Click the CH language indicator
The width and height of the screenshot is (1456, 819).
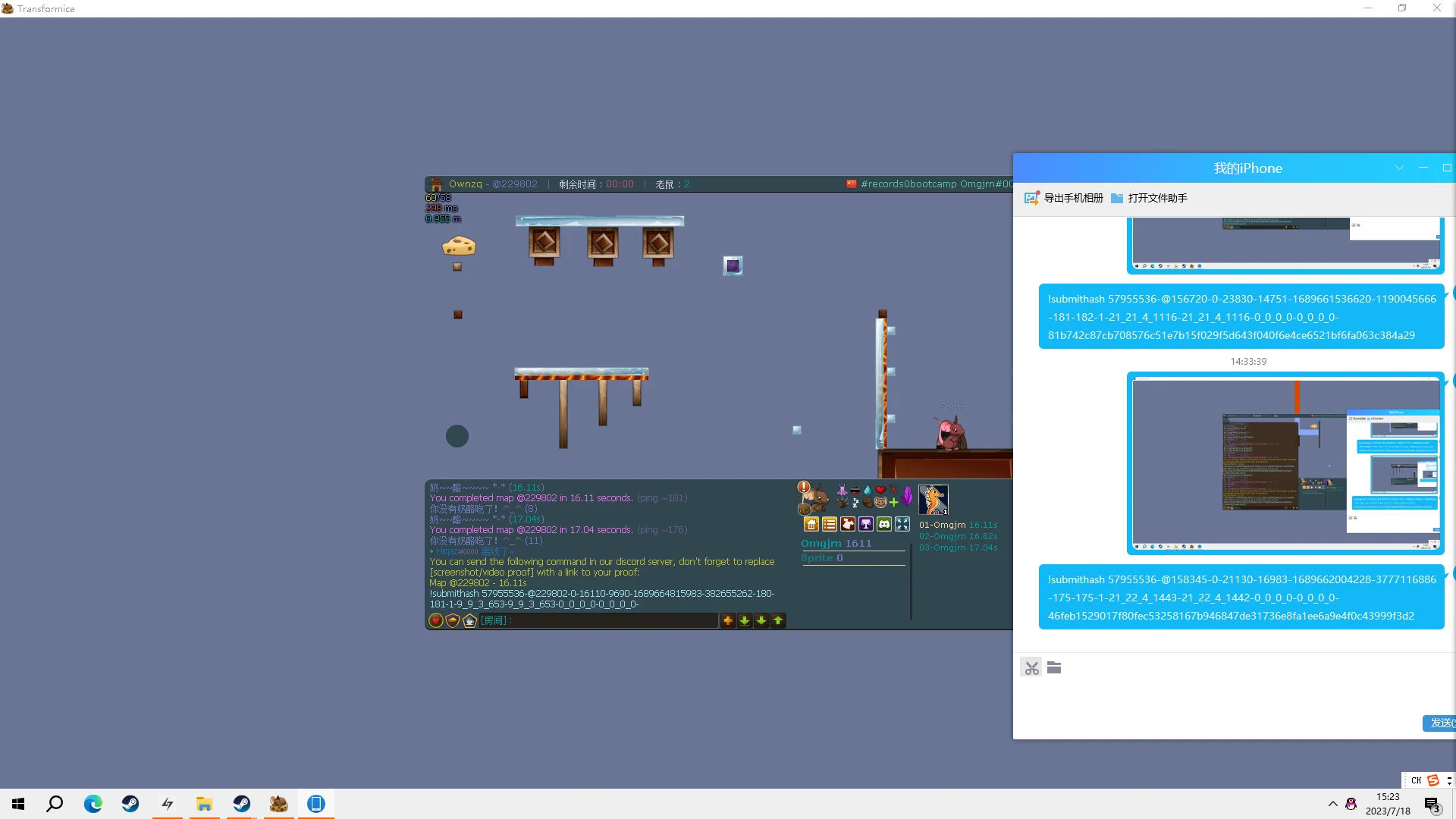coord(1416,780)
